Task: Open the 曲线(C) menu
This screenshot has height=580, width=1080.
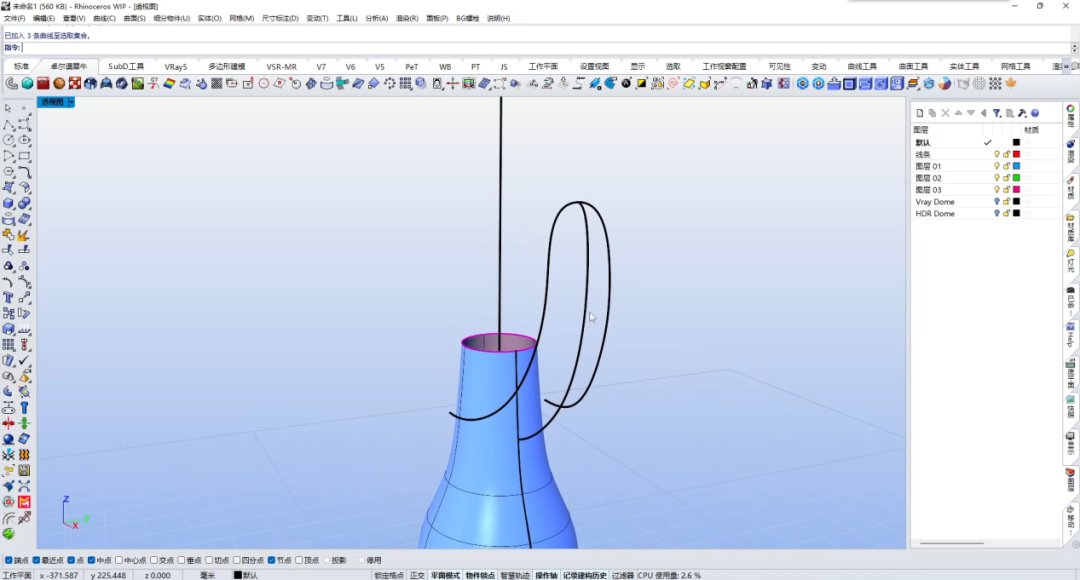Action: click(x=104, y=19)
